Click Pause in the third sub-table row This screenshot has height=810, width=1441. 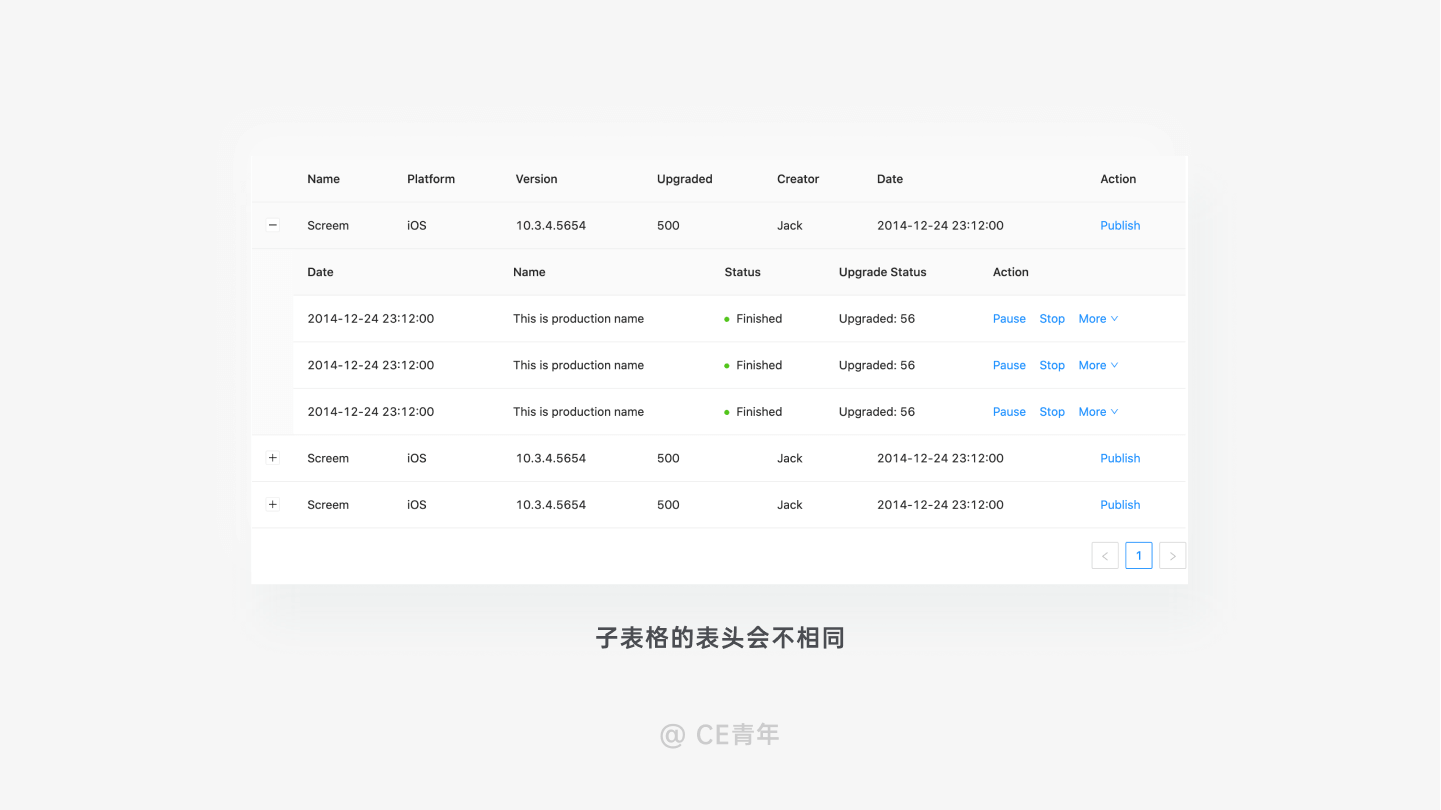(1009, 412)
